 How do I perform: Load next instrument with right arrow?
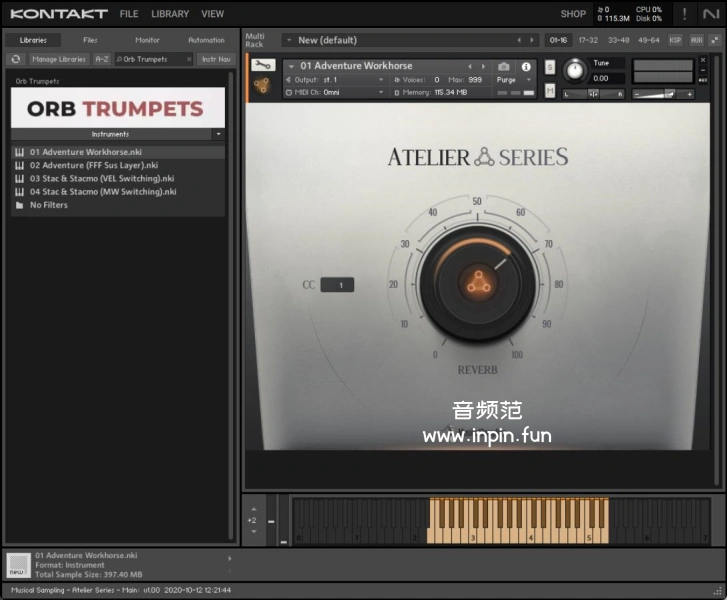coord(483,66)
